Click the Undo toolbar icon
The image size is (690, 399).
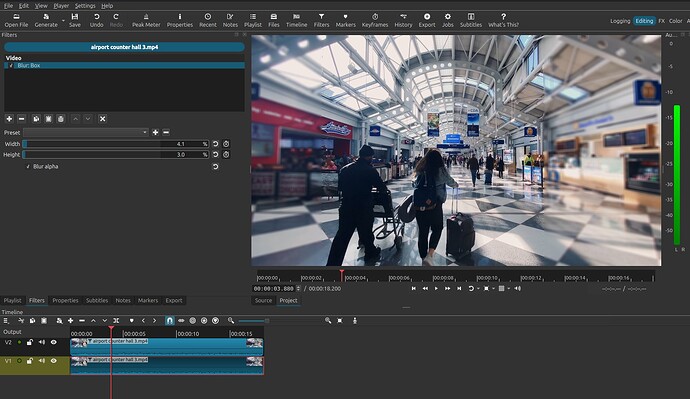coord(96,20)
